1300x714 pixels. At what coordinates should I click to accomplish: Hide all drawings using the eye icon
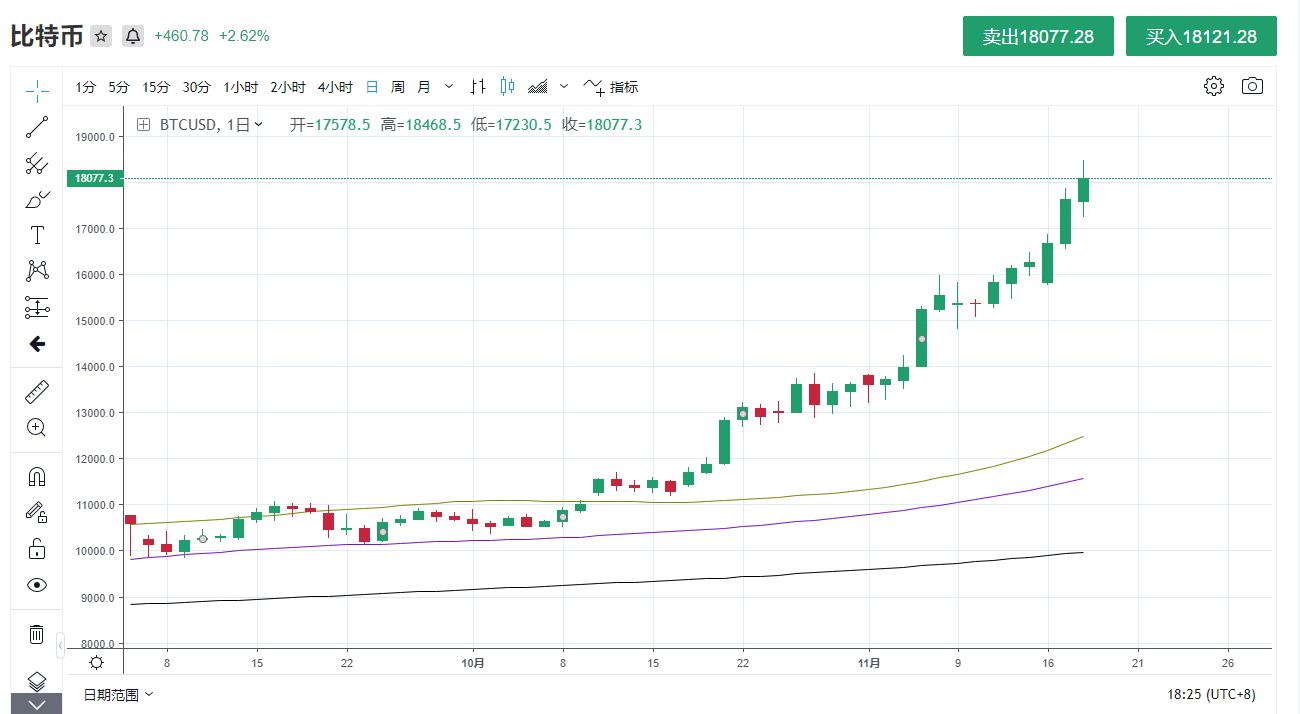tap(37, 585)
